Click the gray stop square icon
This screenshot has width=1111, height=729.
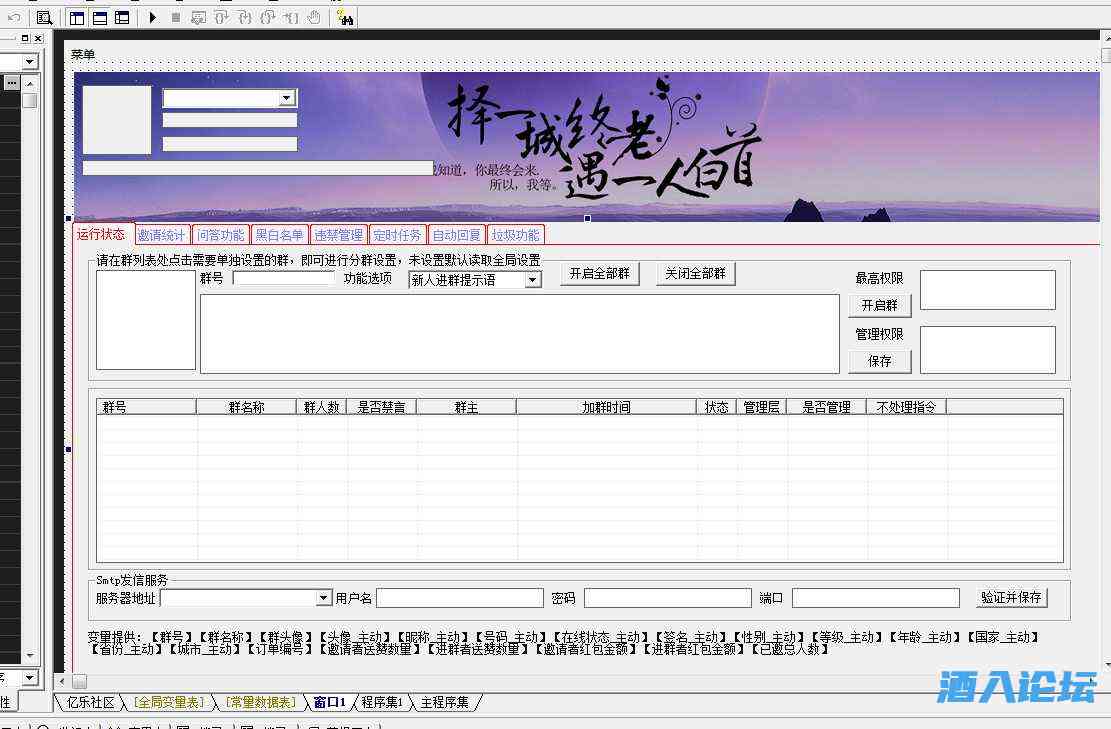(176, 17)
